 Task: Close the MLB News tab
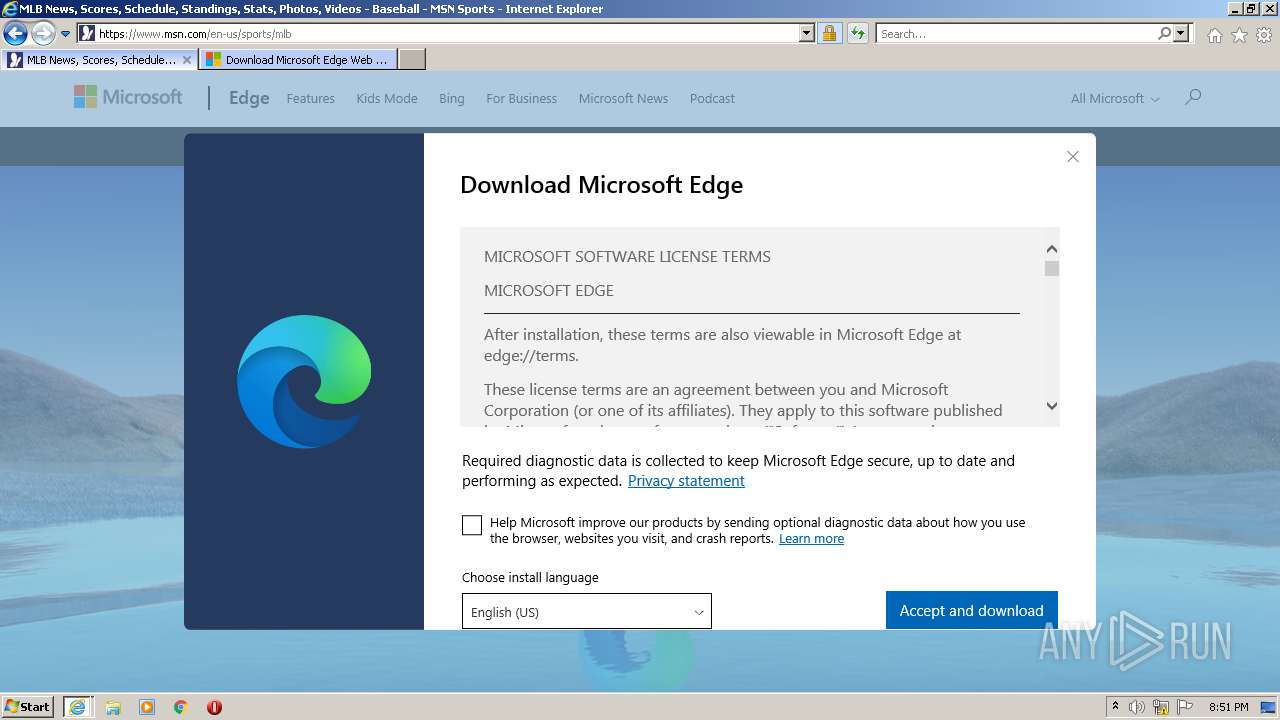[187, 60]
